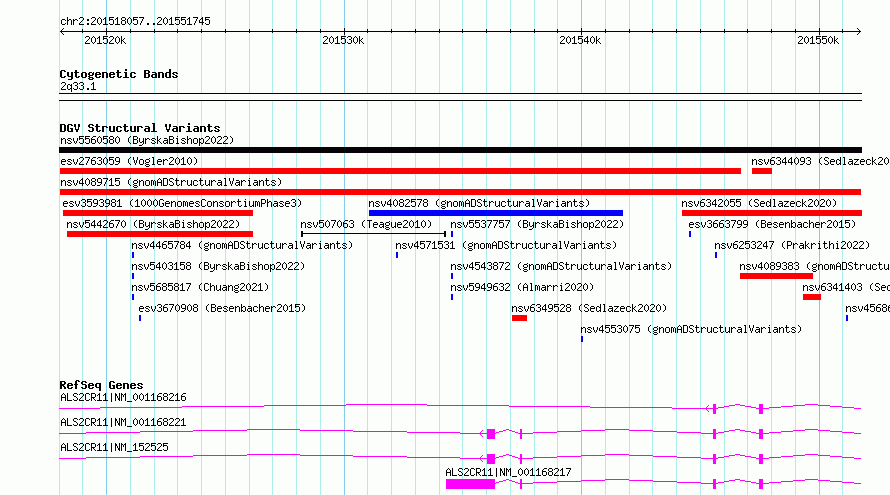Click nsv6349528 (Sedlazeck2020) label
Image resolution: width=890 pixels, height=495 pixels.
589,308
